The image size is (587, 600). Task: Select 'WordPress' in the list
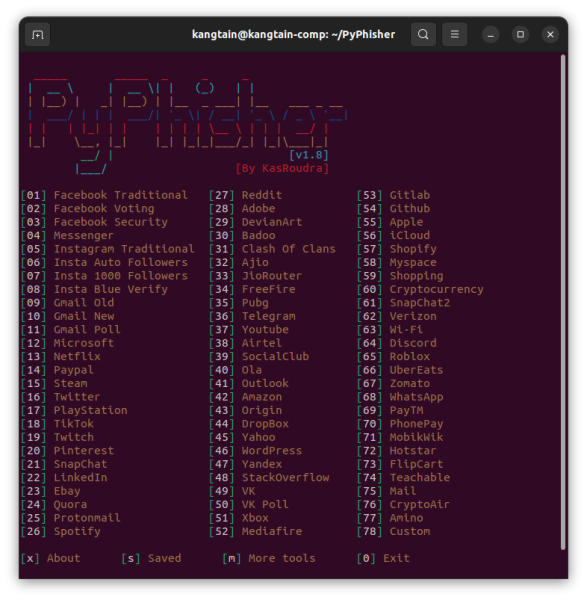click(272, 451)
